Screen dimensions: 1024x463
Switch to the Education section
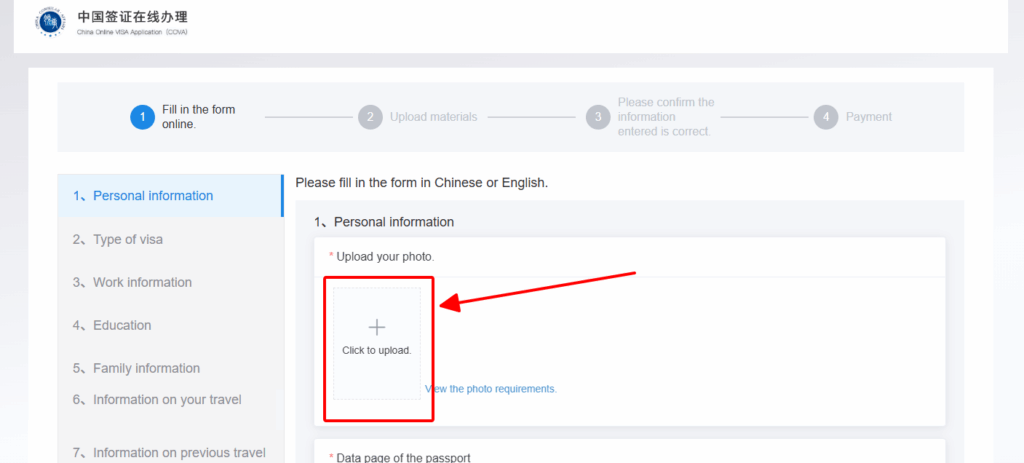tap(122, 326)
